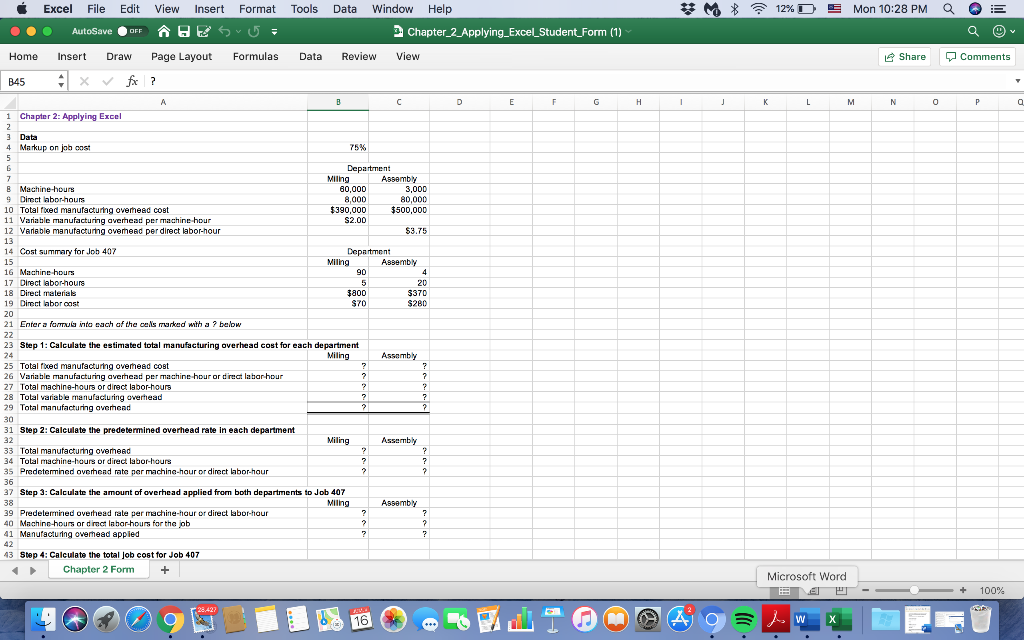The height and width of the screenshot is (640, 1024).
Task: Open Trash in the dock
Action: click(982, 619)
